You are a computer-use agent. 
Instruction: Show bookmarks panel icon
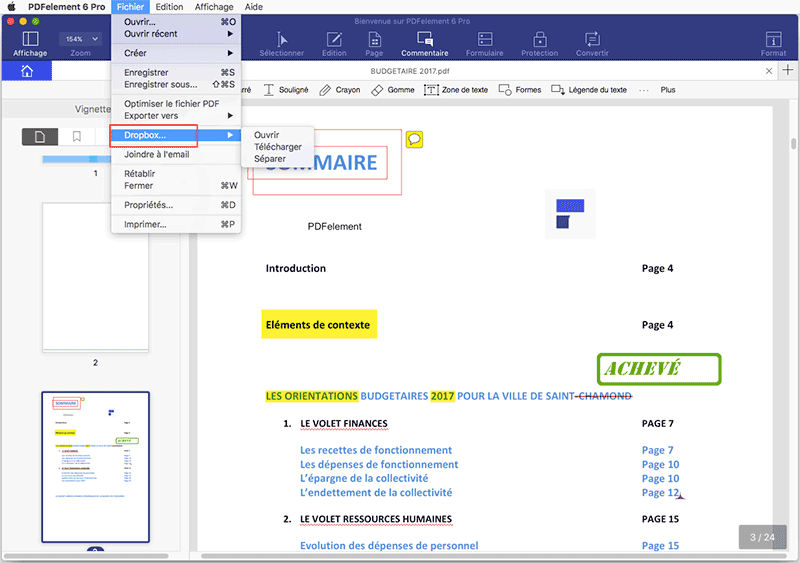pos(77,137)
